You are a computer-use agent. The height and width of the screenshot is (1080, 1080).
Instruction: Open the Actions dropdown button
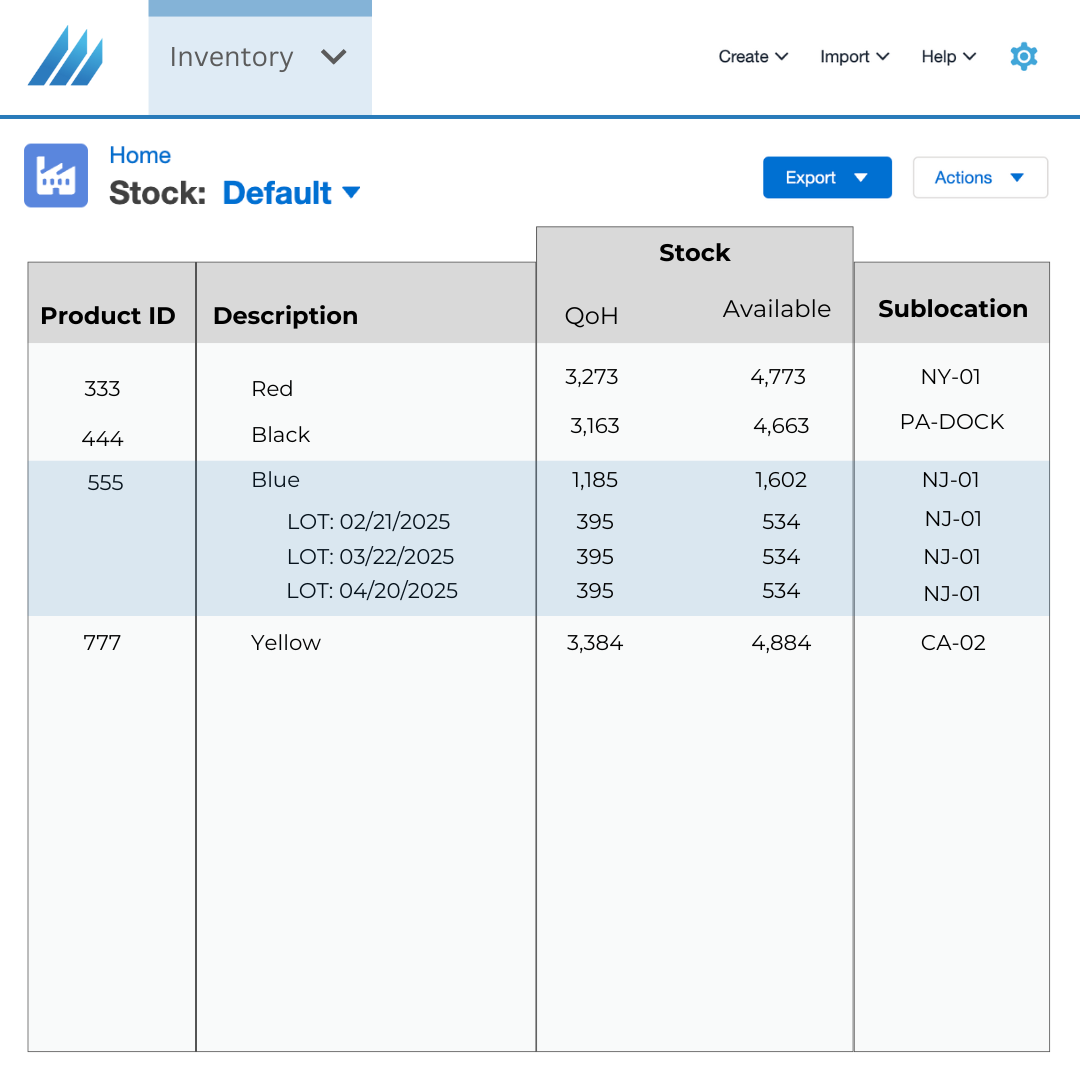point(979,178)
